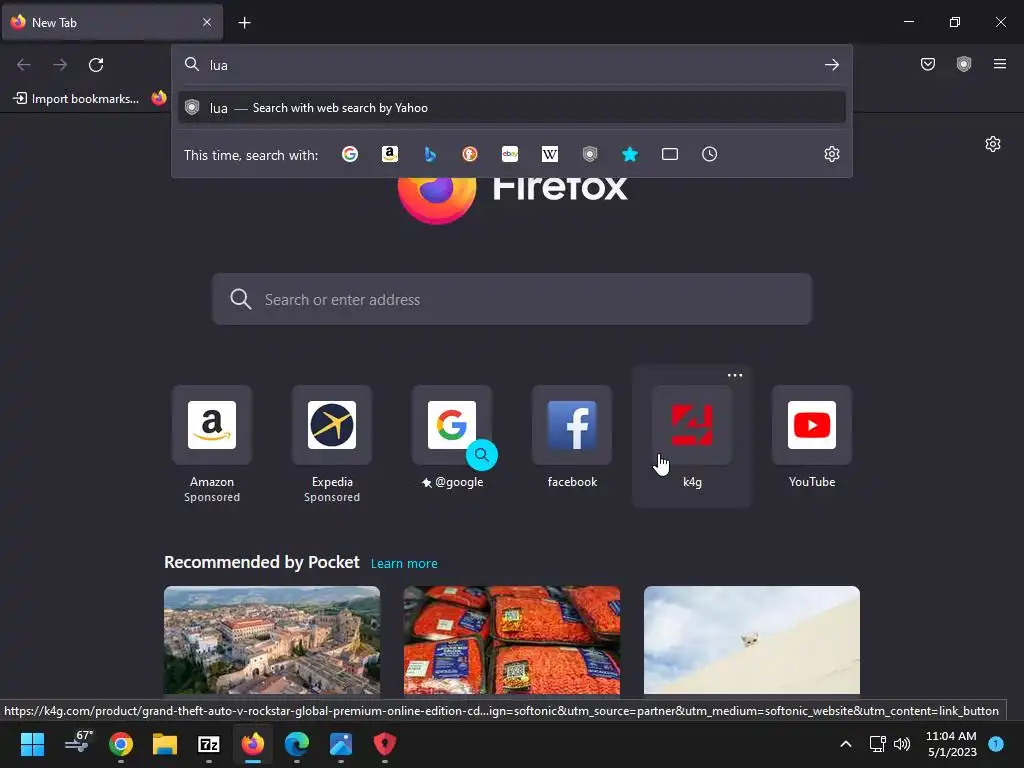The width and height of the screenshot is (1024, 768).
Task: Open the Firefox bookmark icon in bookmarks toolbar
Action: click(159, 98)
